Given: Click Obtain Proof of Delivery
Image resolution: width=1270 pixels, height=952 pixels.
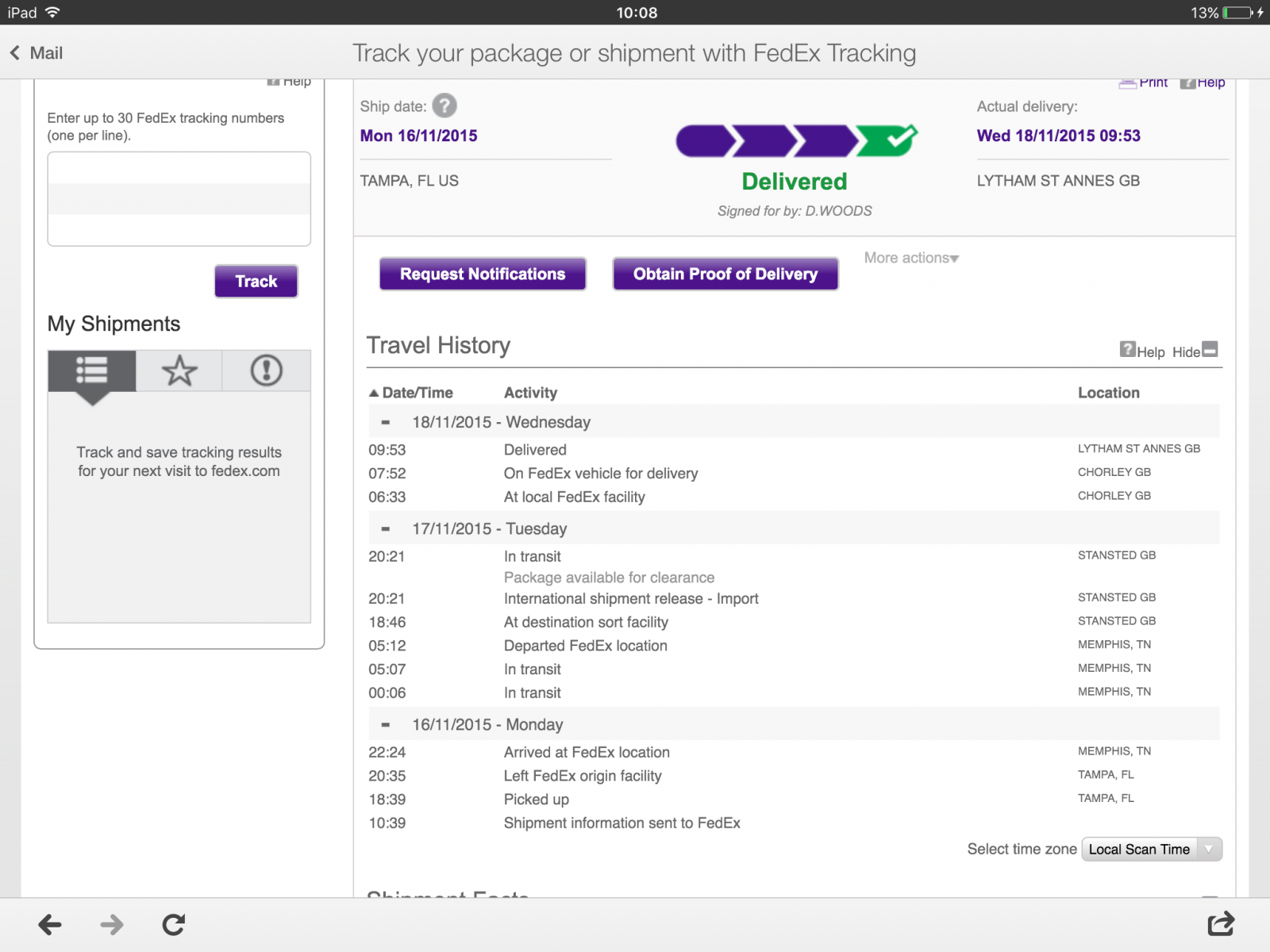Looking at the screenshot, I should pos(725,274).
